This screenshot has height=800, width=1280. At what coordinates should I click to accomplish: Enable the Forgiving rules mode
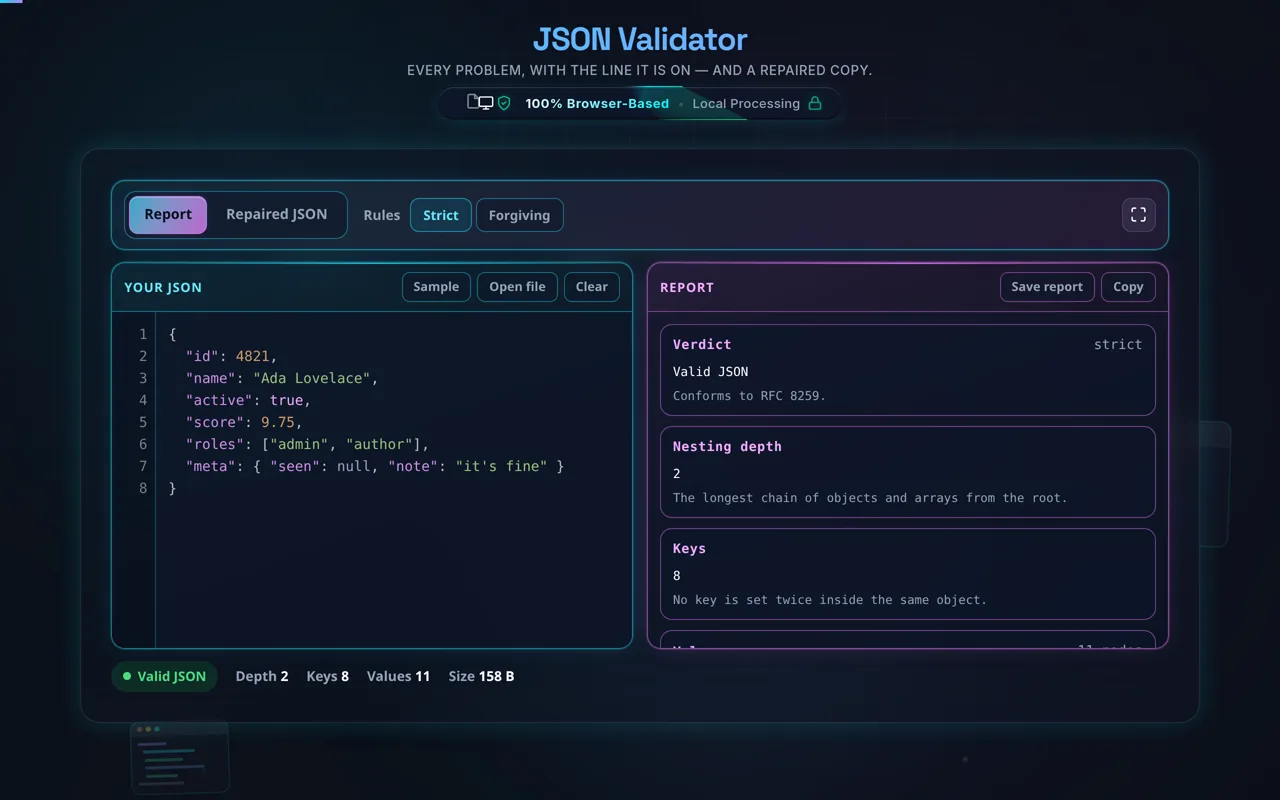tap(519, 215)
